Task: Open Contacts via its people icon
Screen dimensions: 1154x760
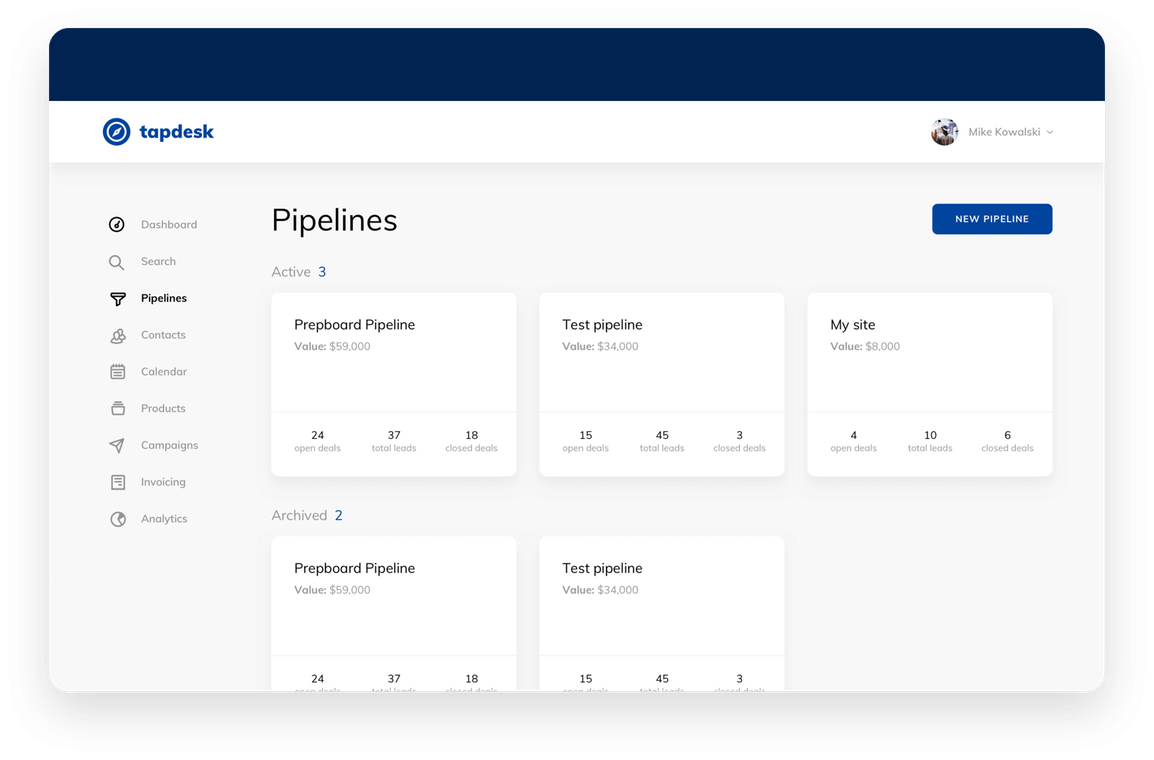Action: pyautogui.click(x=117, y=336)
